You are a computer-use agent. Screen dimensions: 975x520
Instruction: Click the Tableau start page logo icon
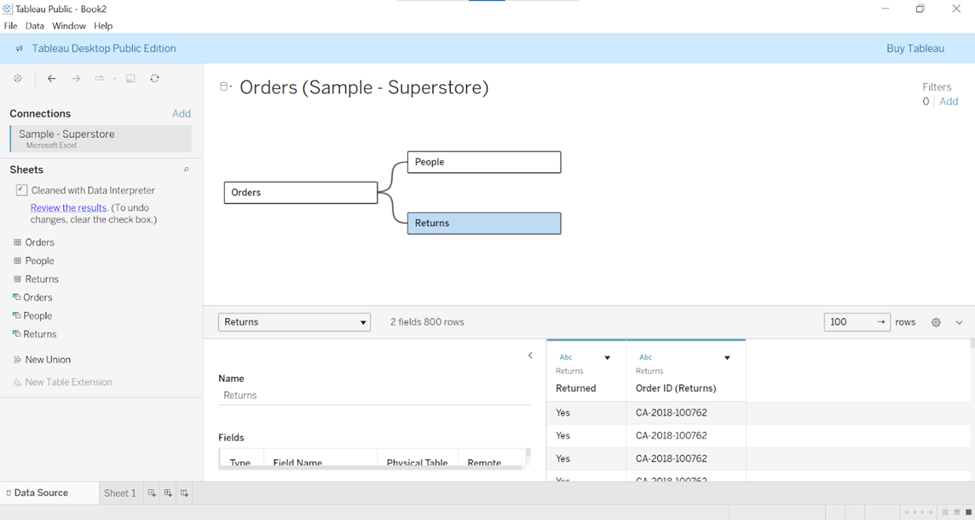(17, 78)
